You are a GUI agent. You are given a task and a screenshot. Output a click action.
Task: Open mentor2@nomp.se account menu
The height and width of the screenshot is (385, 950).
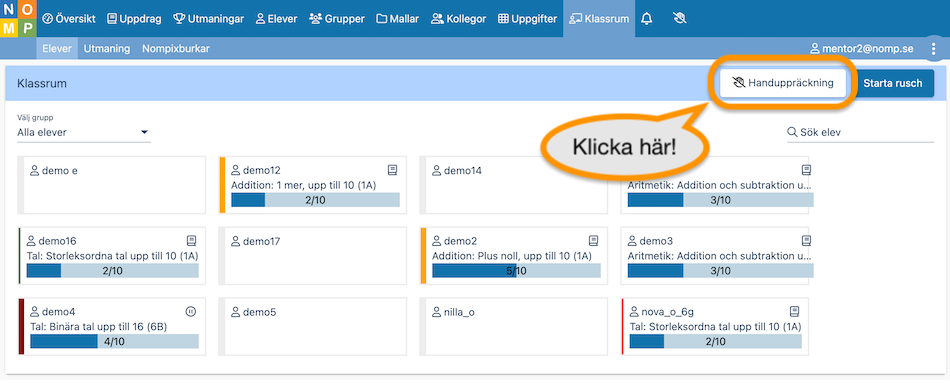point(862,49)
